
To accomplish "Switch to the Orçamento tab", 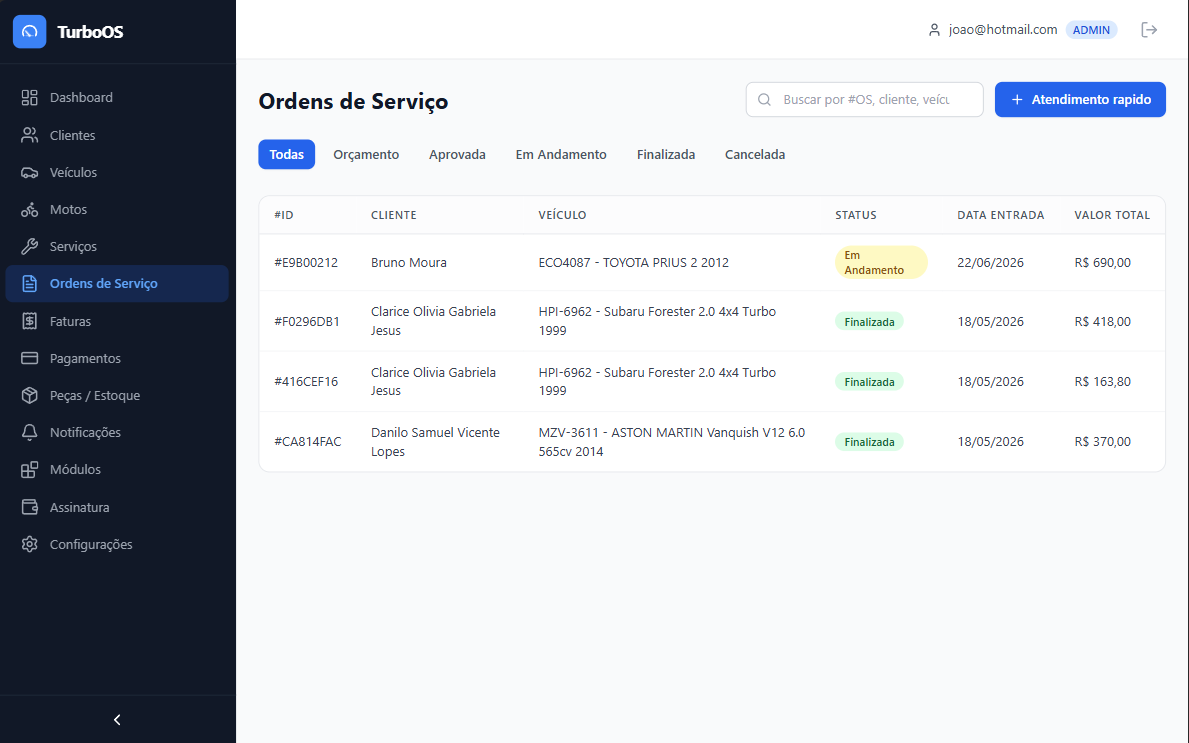I will point(366,155).
